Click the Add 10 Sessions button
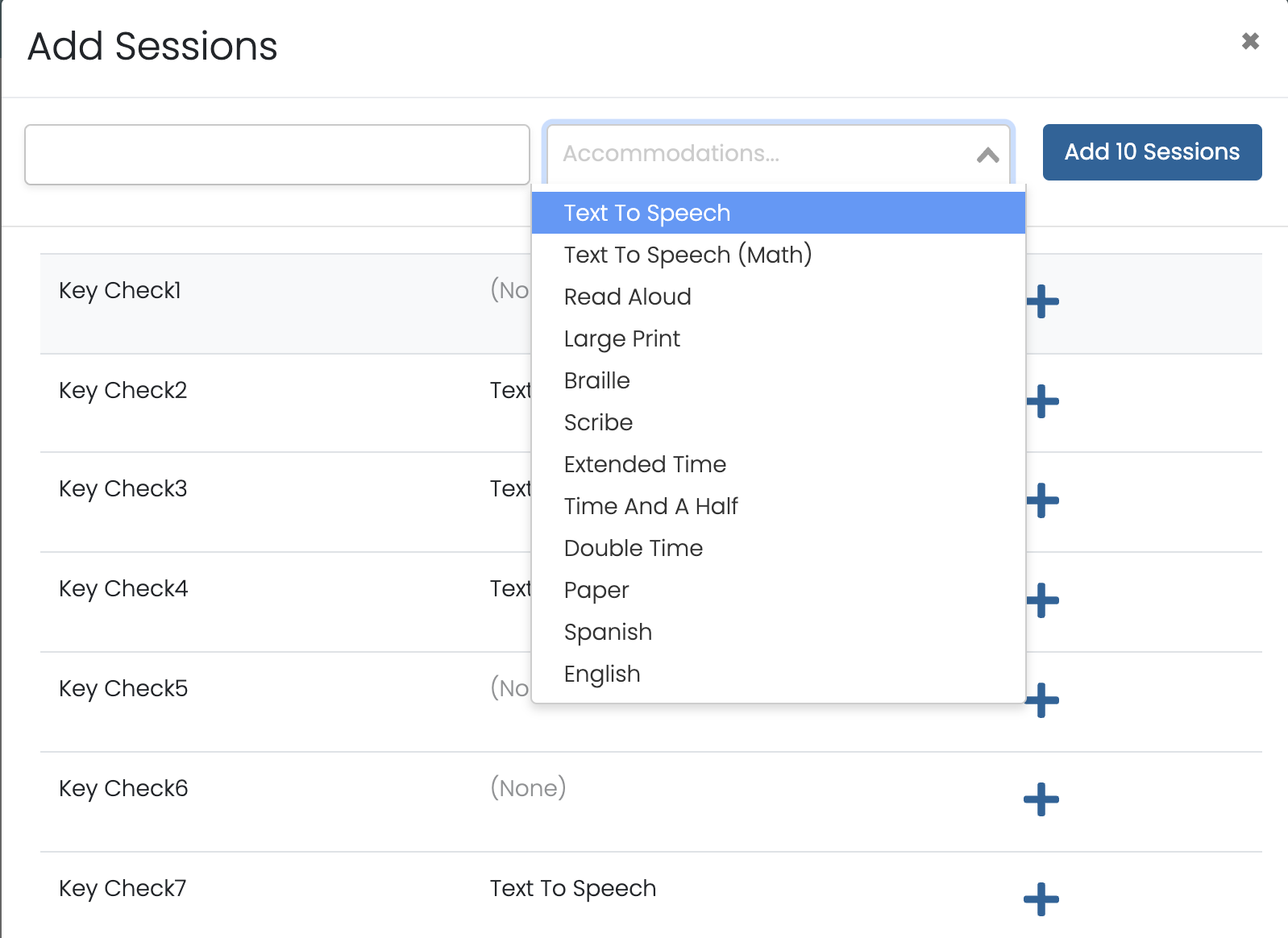Image resolution: width=1288 pixels, height=938 pixels. (1152, 152)
